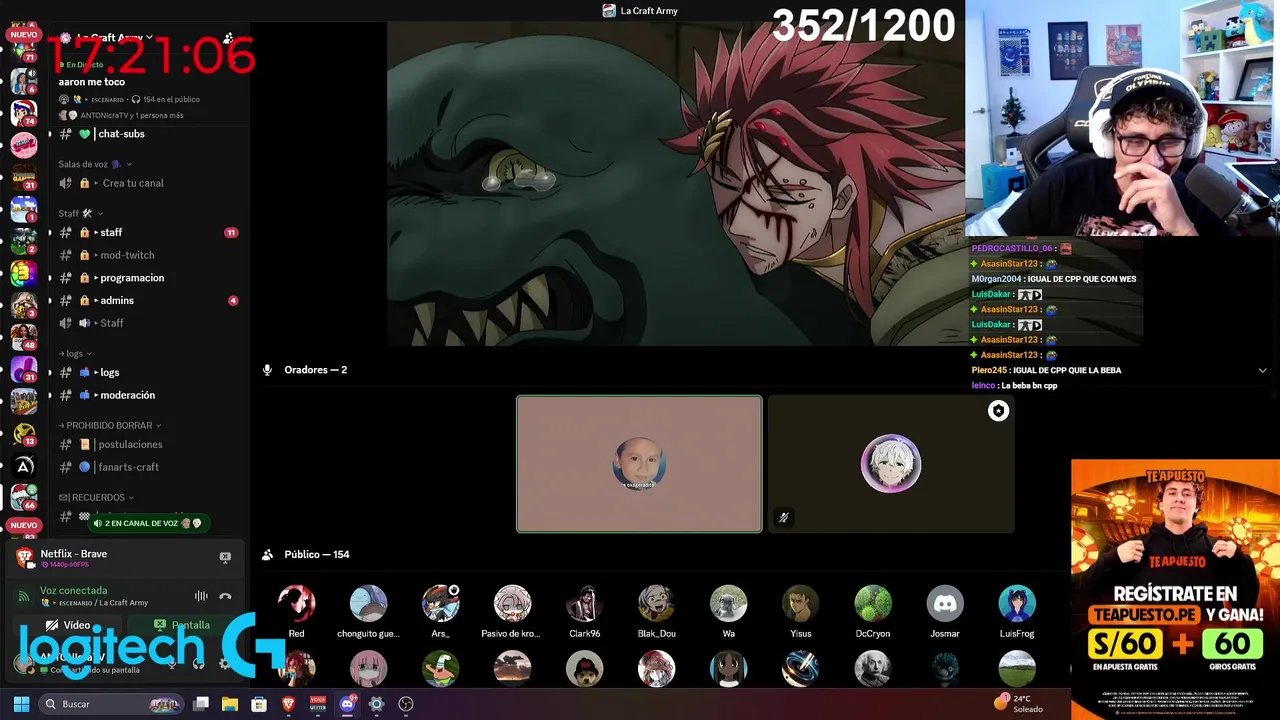Open user settings gear icon
Screen dimensions: 1280x720
[x=224, y=663]
